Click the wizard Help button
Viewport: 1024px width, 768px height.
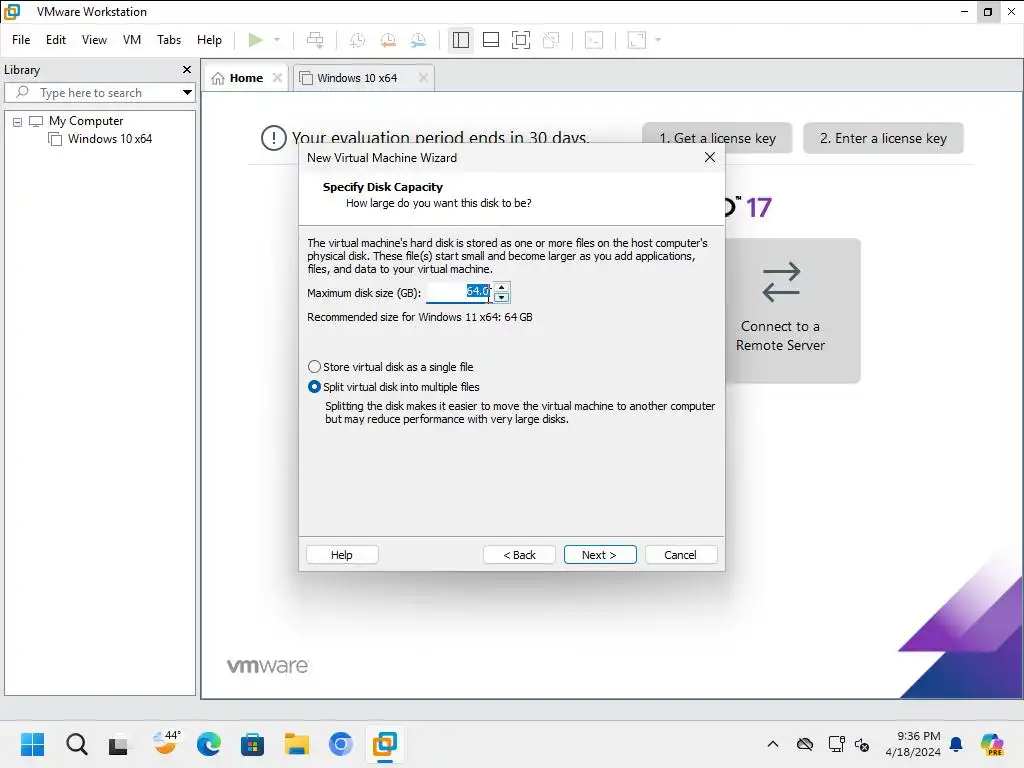pos(342,554)
